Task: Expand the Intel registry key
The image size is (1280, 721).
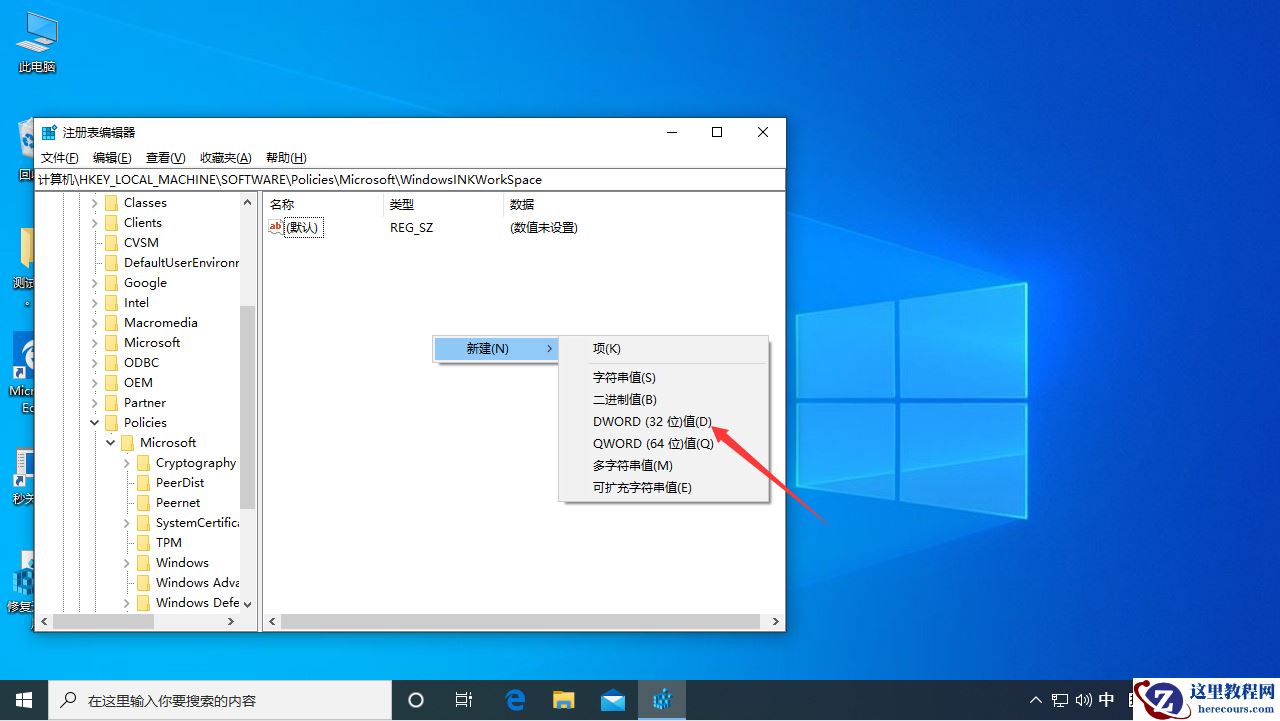Action: [94, 302]
